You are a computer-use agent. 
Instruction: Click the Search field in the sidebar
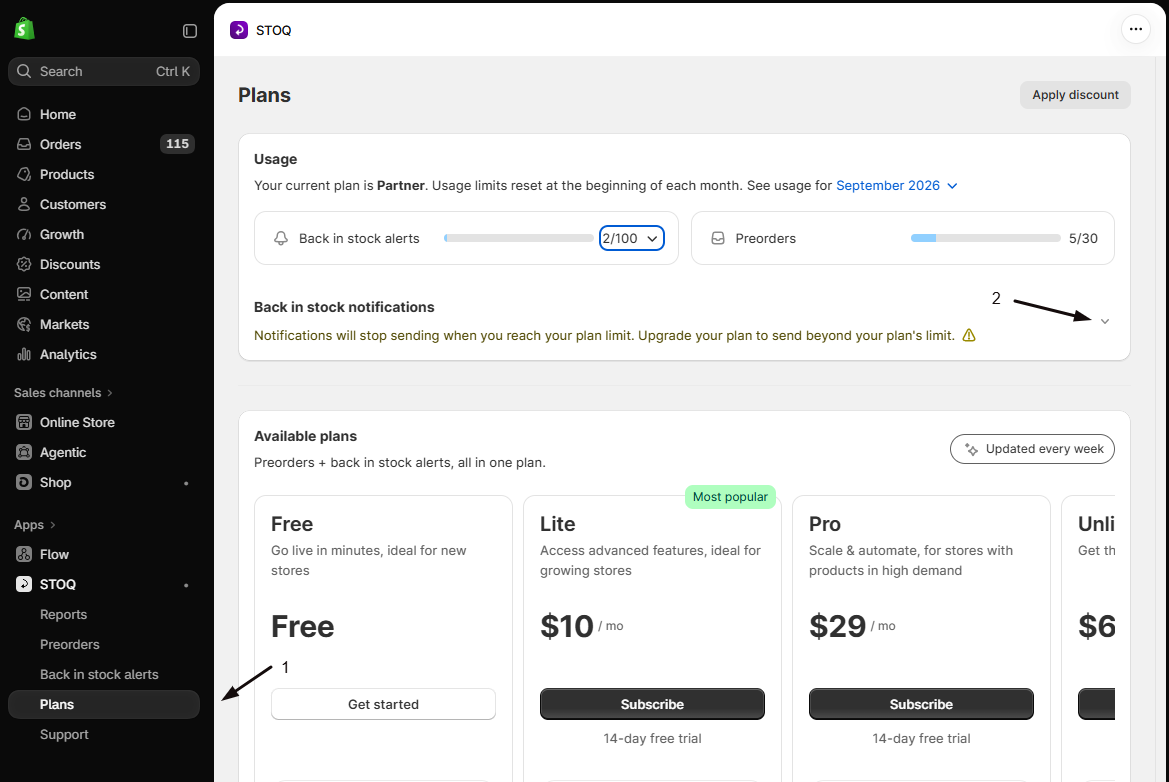click(x=104, y=72)
